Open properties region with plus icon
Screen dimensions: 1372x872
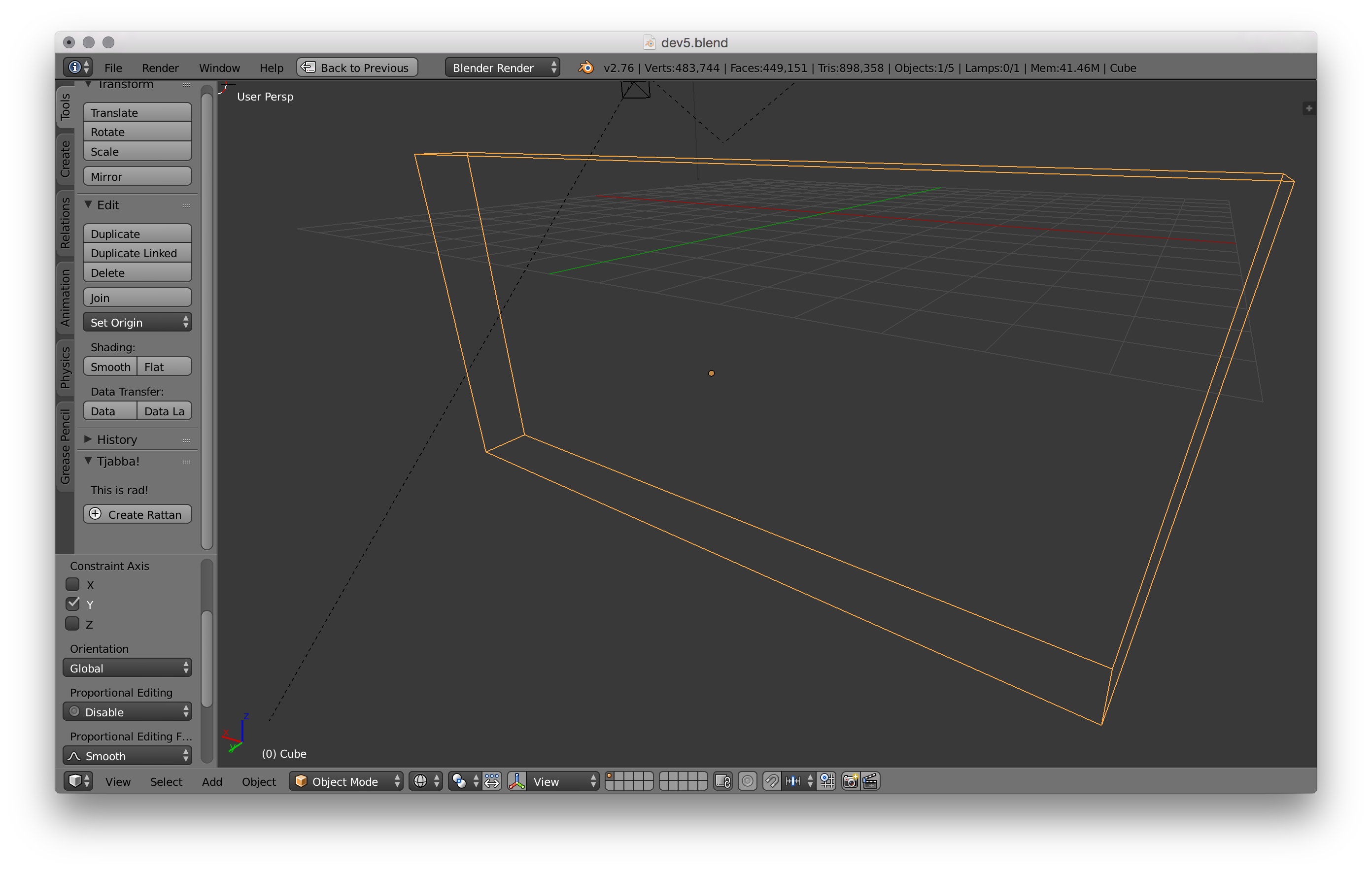[1309, 108]
